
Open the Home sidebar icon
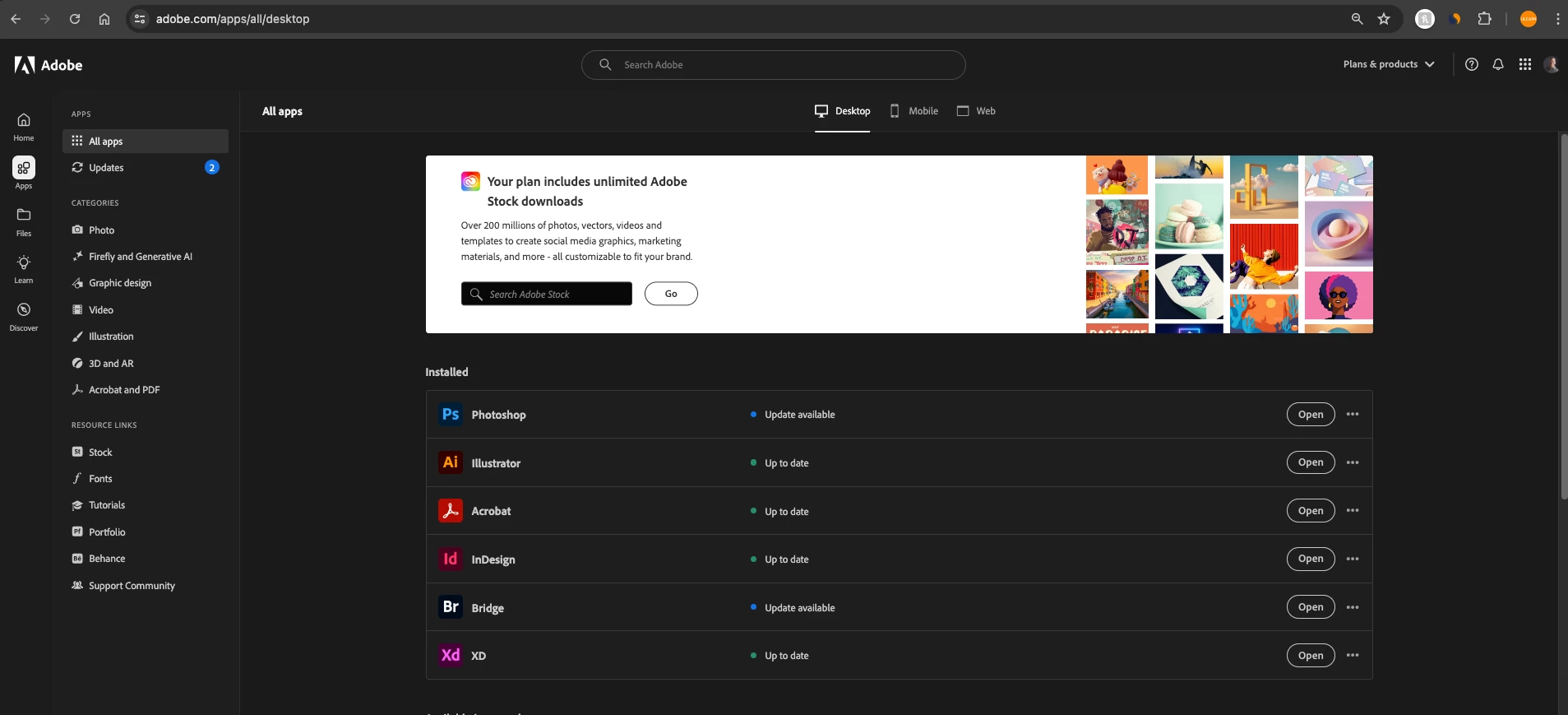click(x=24, y=127)
